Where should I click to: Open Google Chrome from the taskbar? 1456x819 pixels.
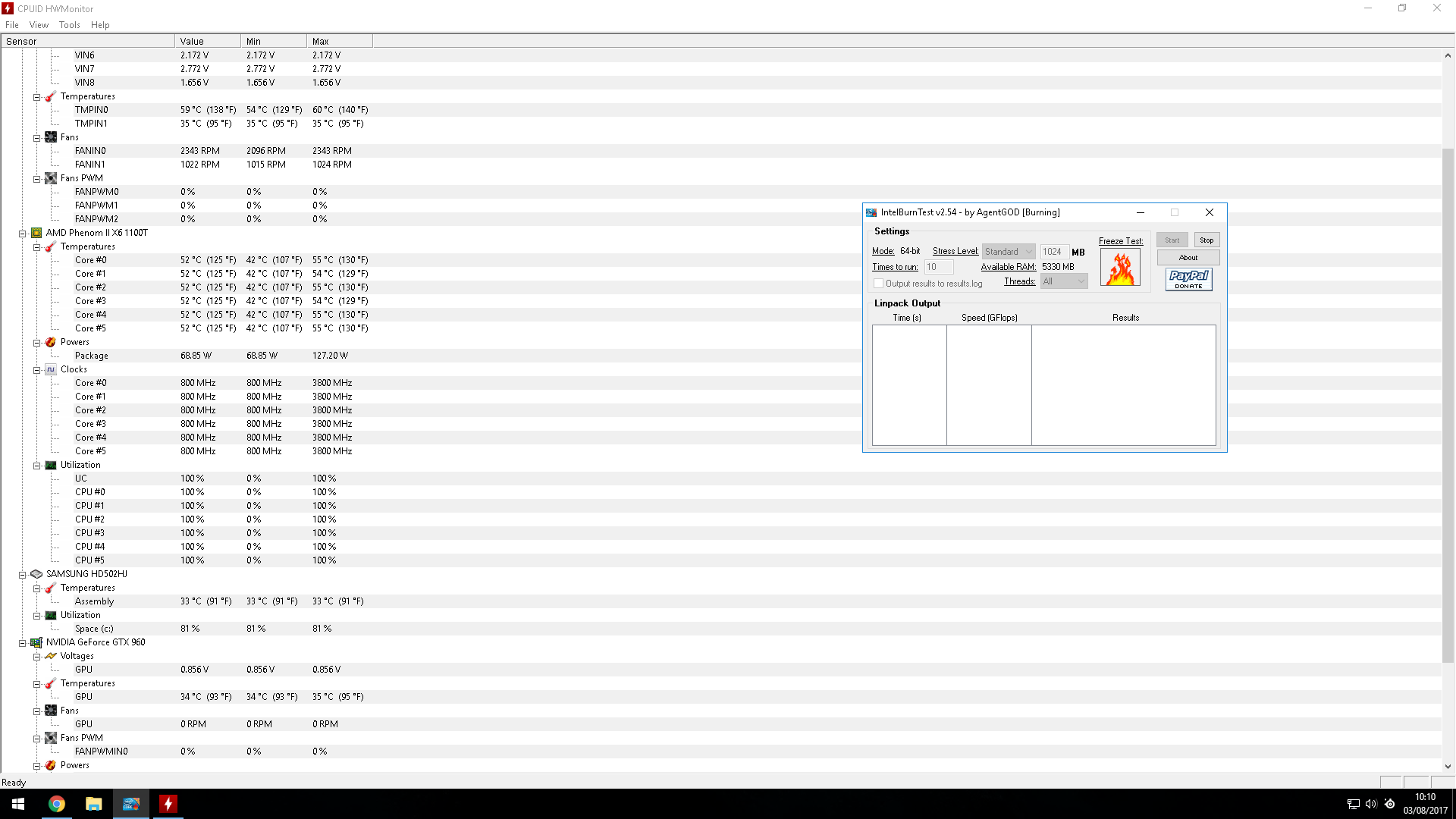[57, 804]
